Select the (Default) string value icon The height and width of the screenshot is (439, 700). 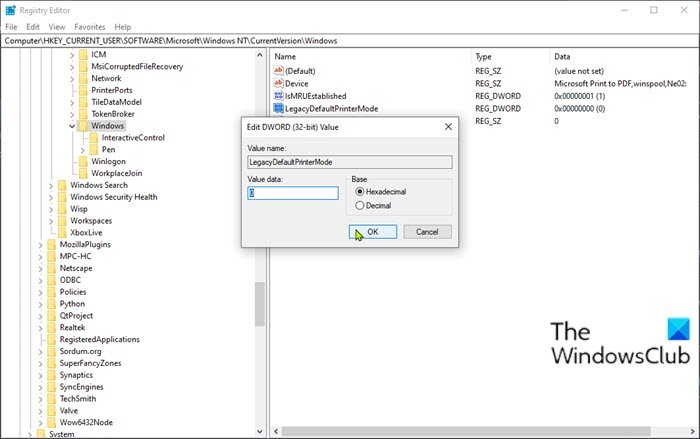[278, 71]
